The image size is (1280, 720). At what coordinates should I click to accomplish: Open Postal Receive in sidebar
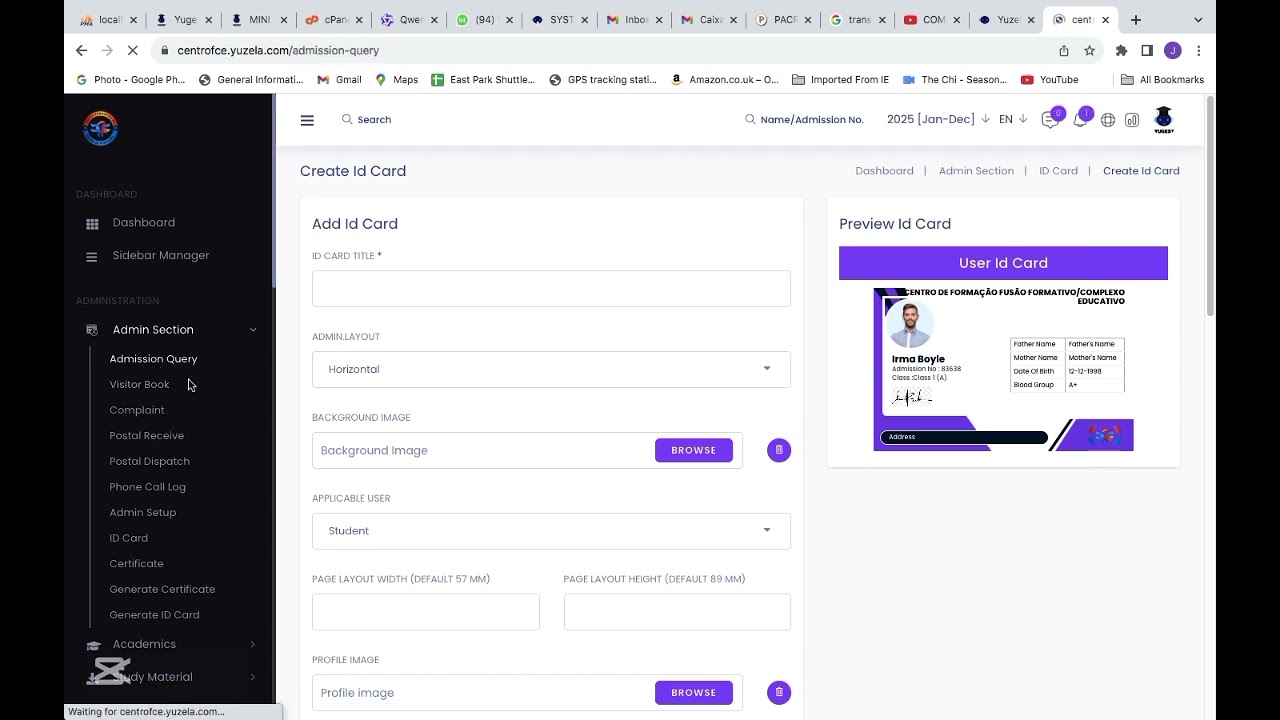pyautogui.click(x=147, y=436)
